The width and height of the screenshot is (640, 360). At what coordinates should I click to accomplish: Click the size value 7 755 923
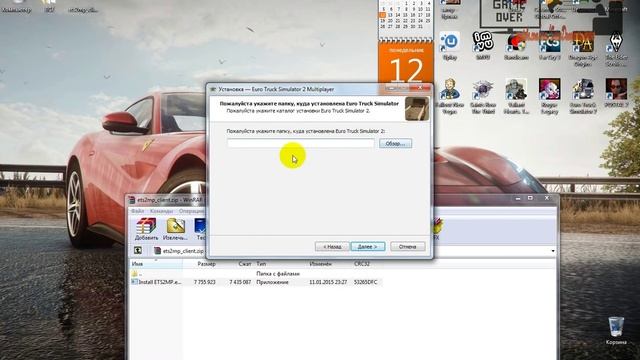pos(205,282)
